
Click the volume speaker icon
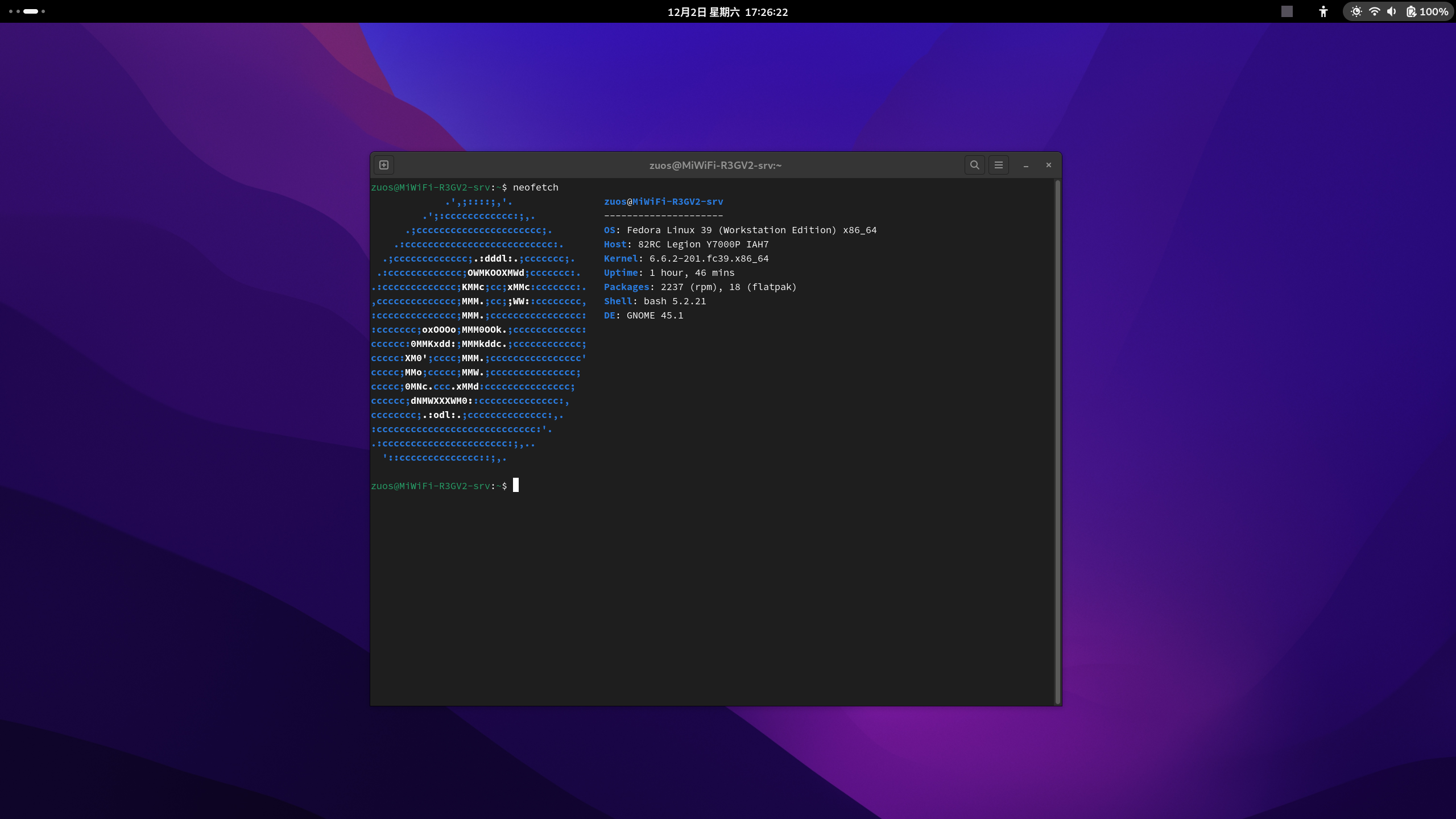tap(1392, 11)
